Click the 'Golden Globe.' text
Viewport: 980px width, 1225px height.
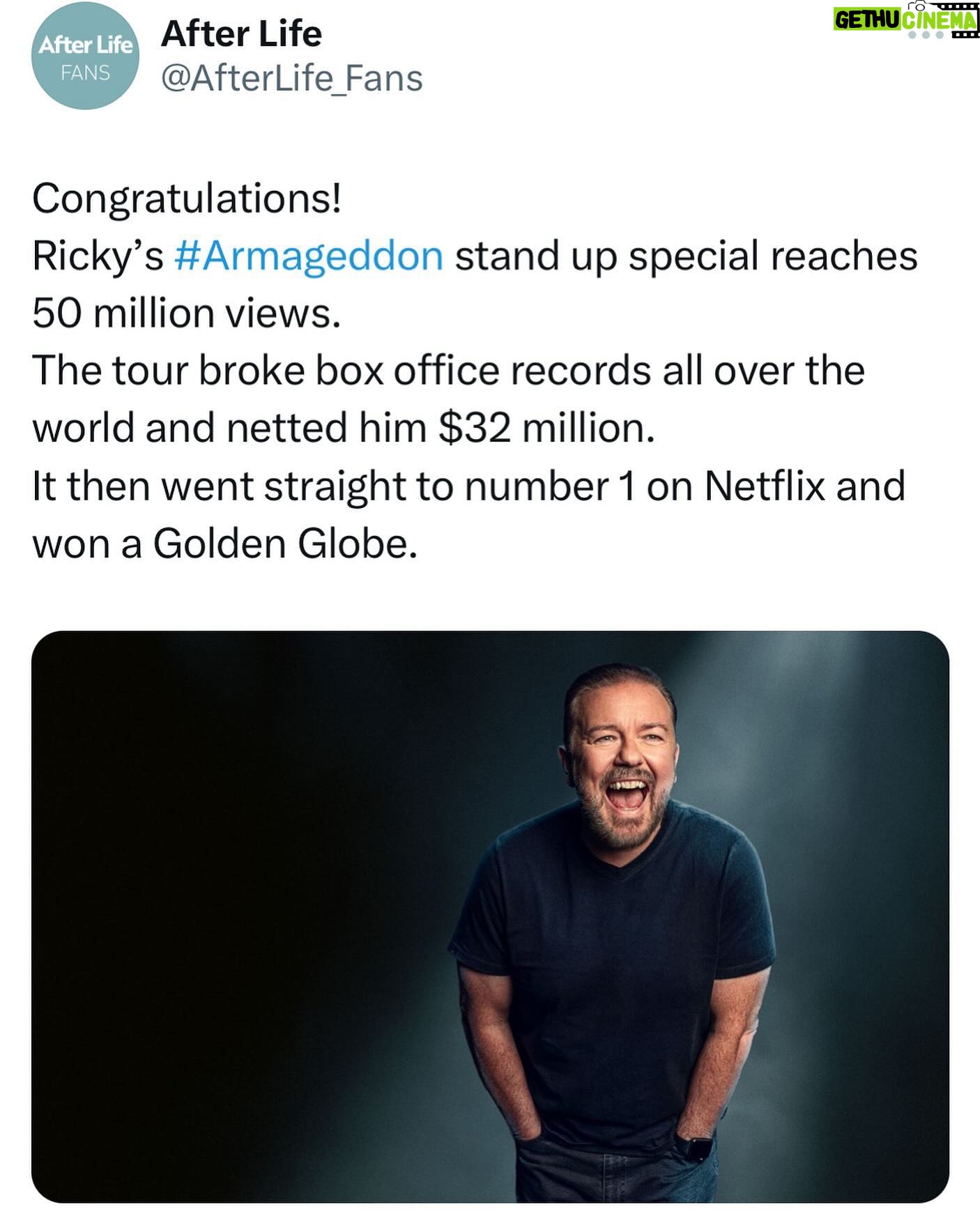285,544
